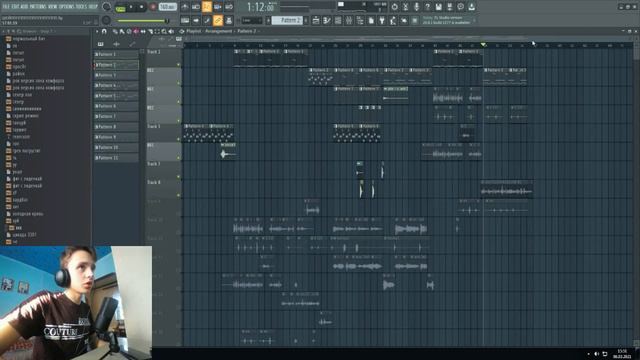This screenshot has height=360, width=640.
Task: Open the tempo tapper icon
Action: point(393,20)
